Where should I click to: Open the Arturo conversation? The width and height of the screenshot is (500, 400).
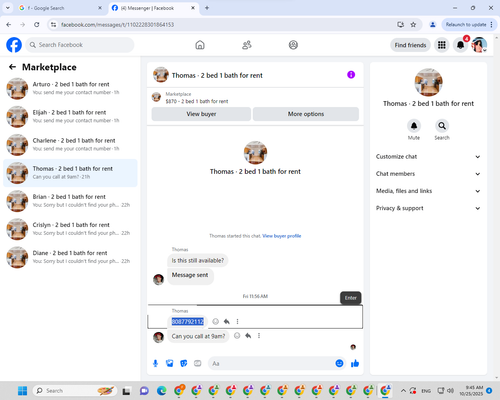tap(70, 88)
